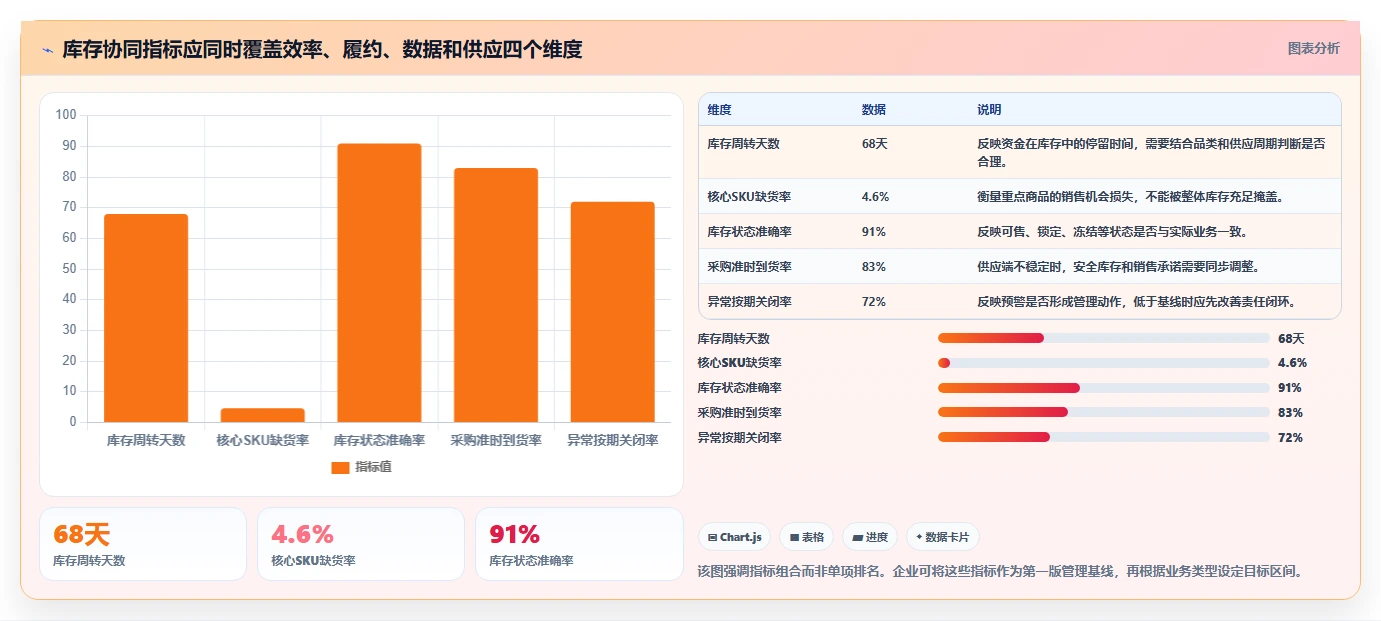Image resolution: width=1381 pixels, height=621 pixels.
Task: Click the lightning icon beside the title
Action: coord(48,50)
